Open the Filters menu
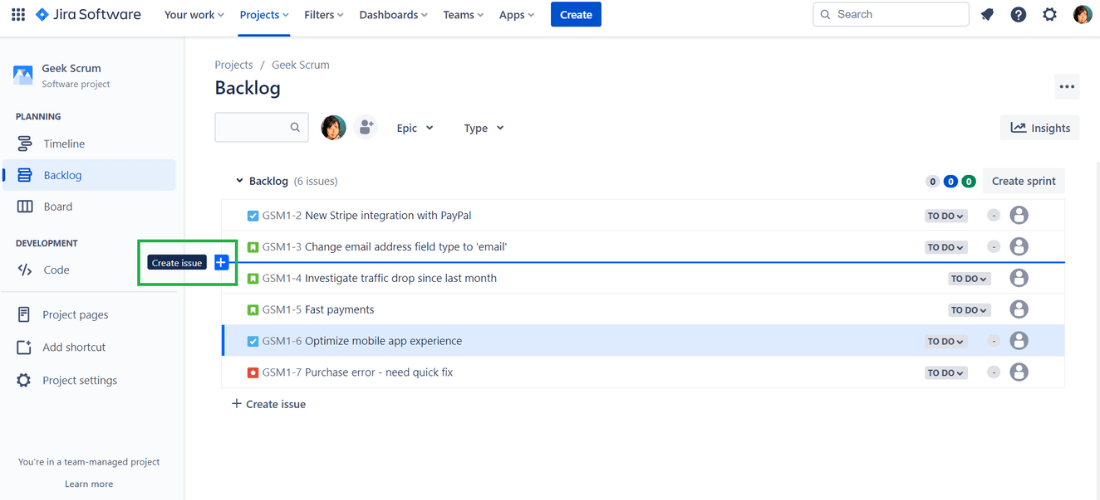Viewport: 1100px width, 500px height. 324,14
